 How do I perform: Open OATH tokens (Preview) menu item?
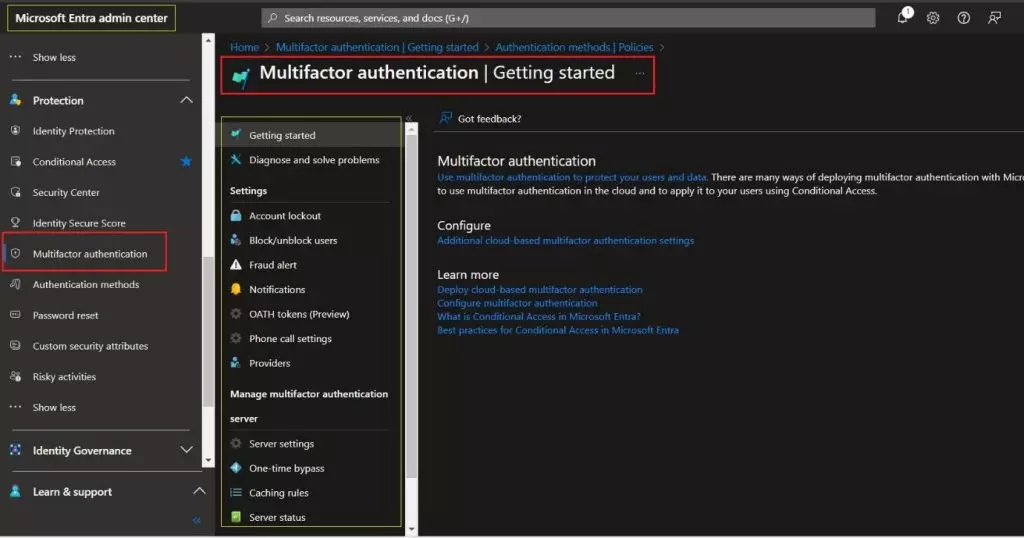[299, 314]
